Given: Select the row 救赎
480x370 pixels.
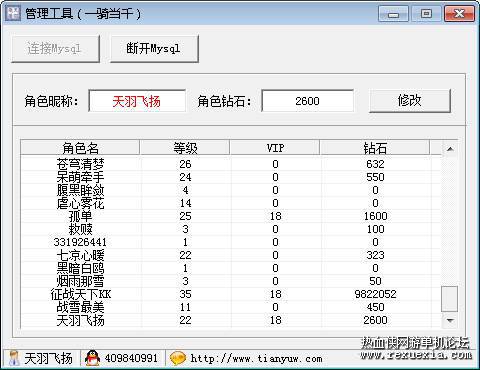Looking at the screenshot, I should 231,229.
